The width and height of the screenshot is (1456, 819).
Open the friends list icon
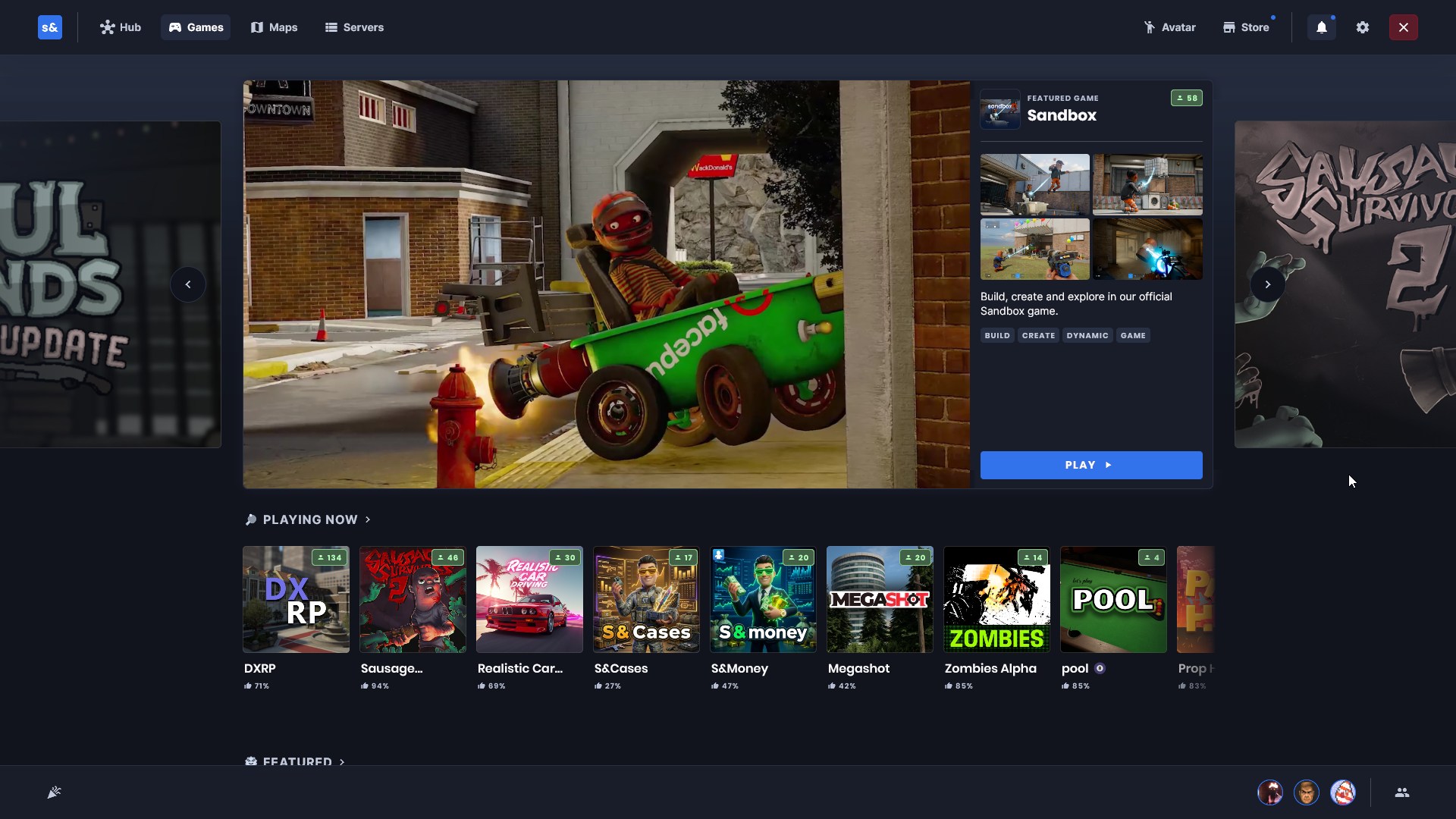(x=1401, y=792)
